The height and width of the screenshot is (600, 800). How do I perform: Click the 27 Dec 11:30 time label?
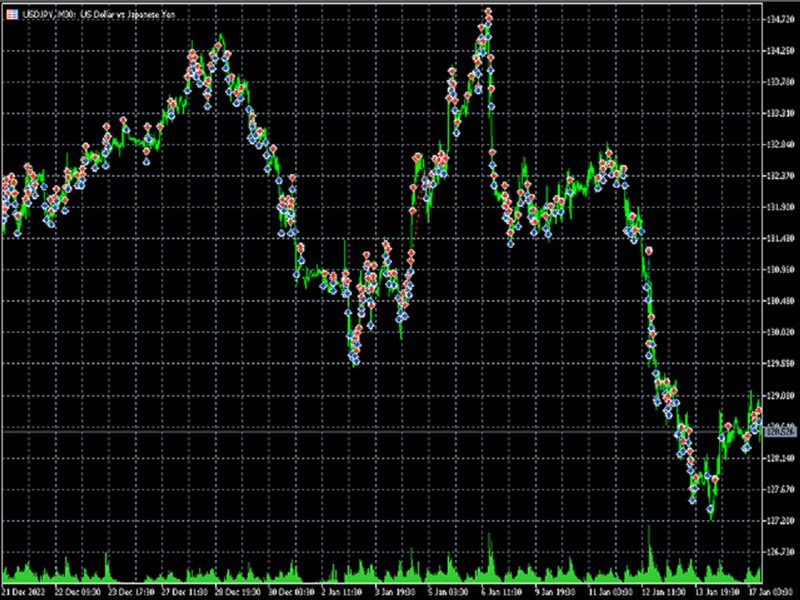(x=184, y=592)
